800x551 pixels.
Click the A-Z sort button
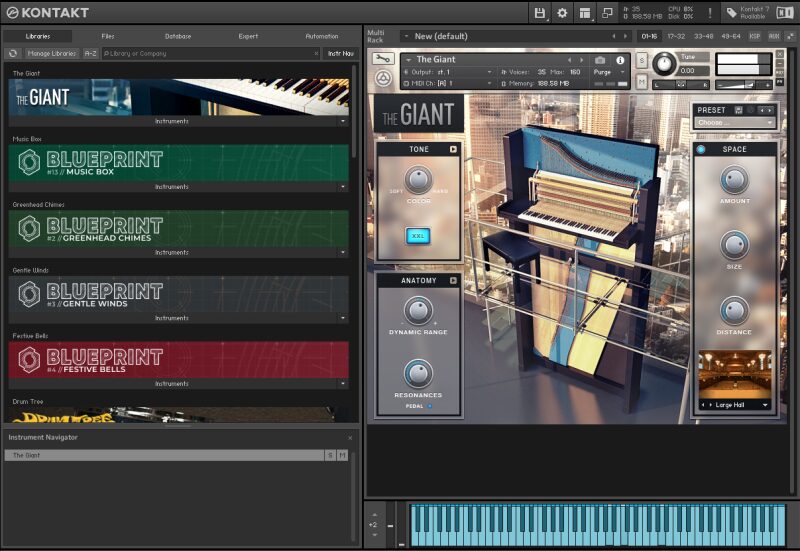(91, 53)
